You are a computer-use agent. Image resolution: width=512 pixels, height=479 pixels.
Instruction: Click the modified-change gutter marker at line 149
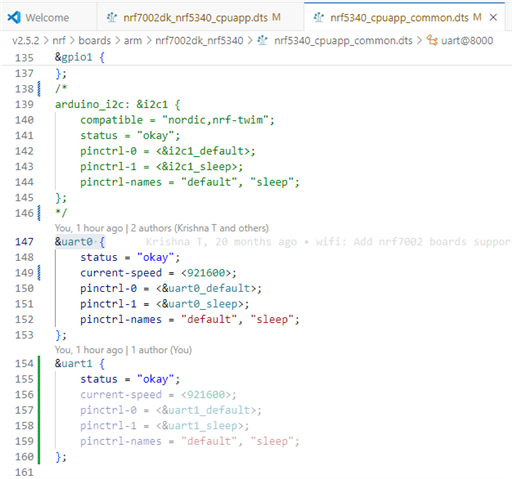pos(39,273)
